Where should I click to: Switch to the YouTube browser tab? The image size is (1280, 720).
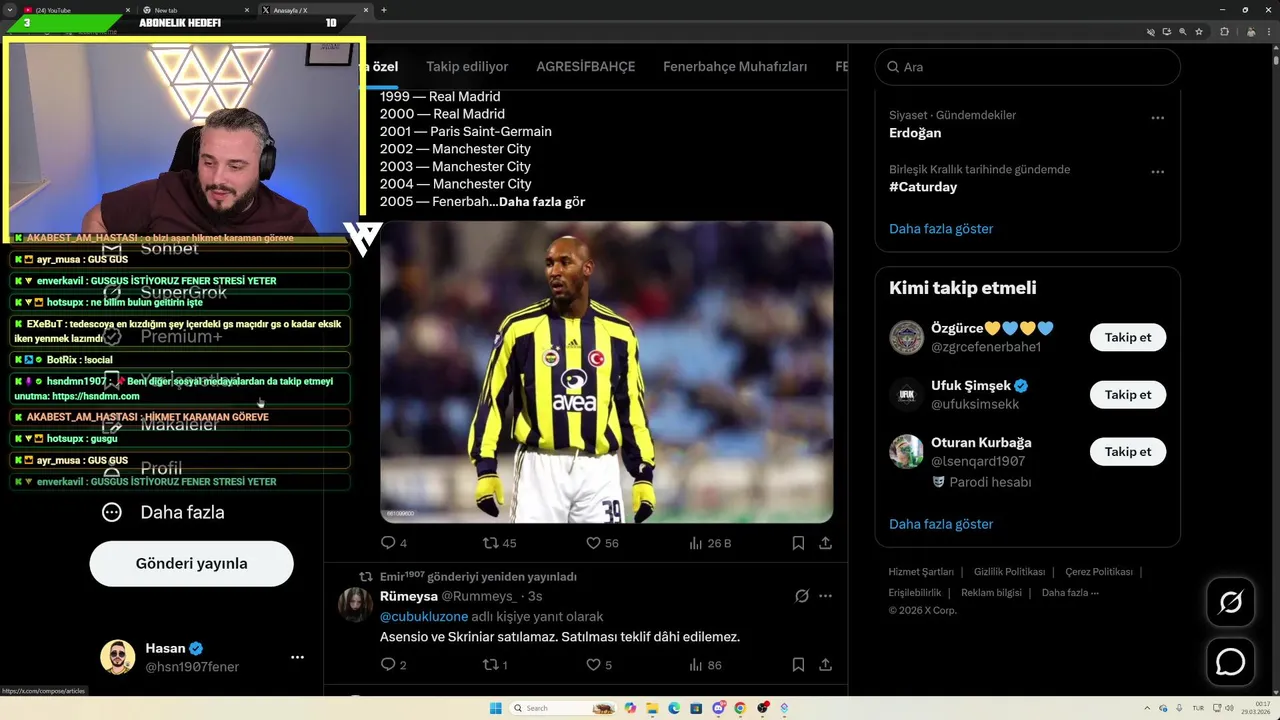(75, 10)
